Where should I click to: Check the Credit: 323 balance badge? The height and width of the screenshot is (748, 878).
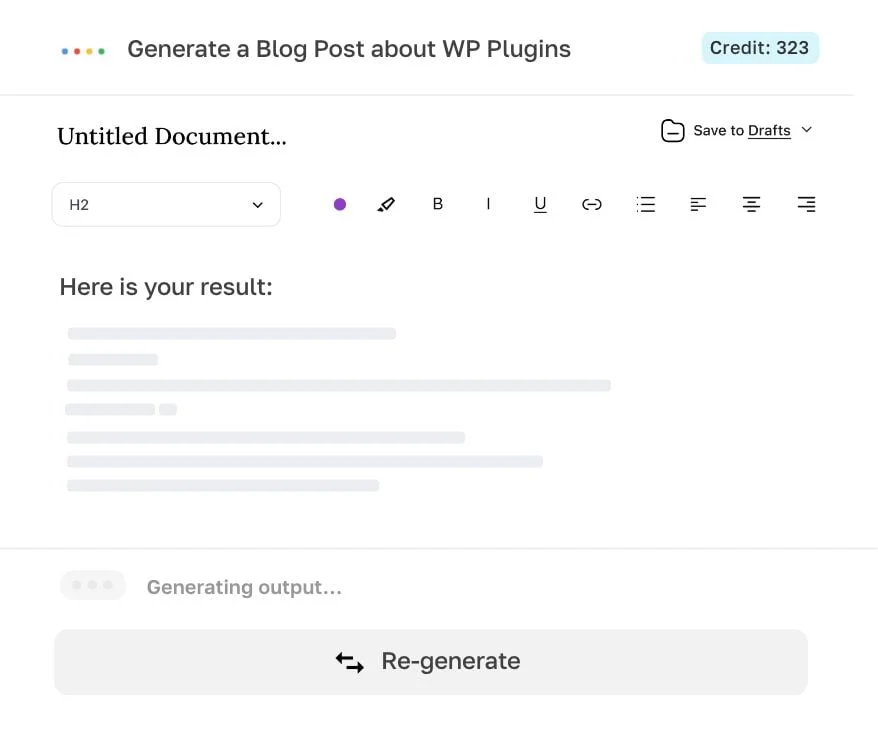760,47
